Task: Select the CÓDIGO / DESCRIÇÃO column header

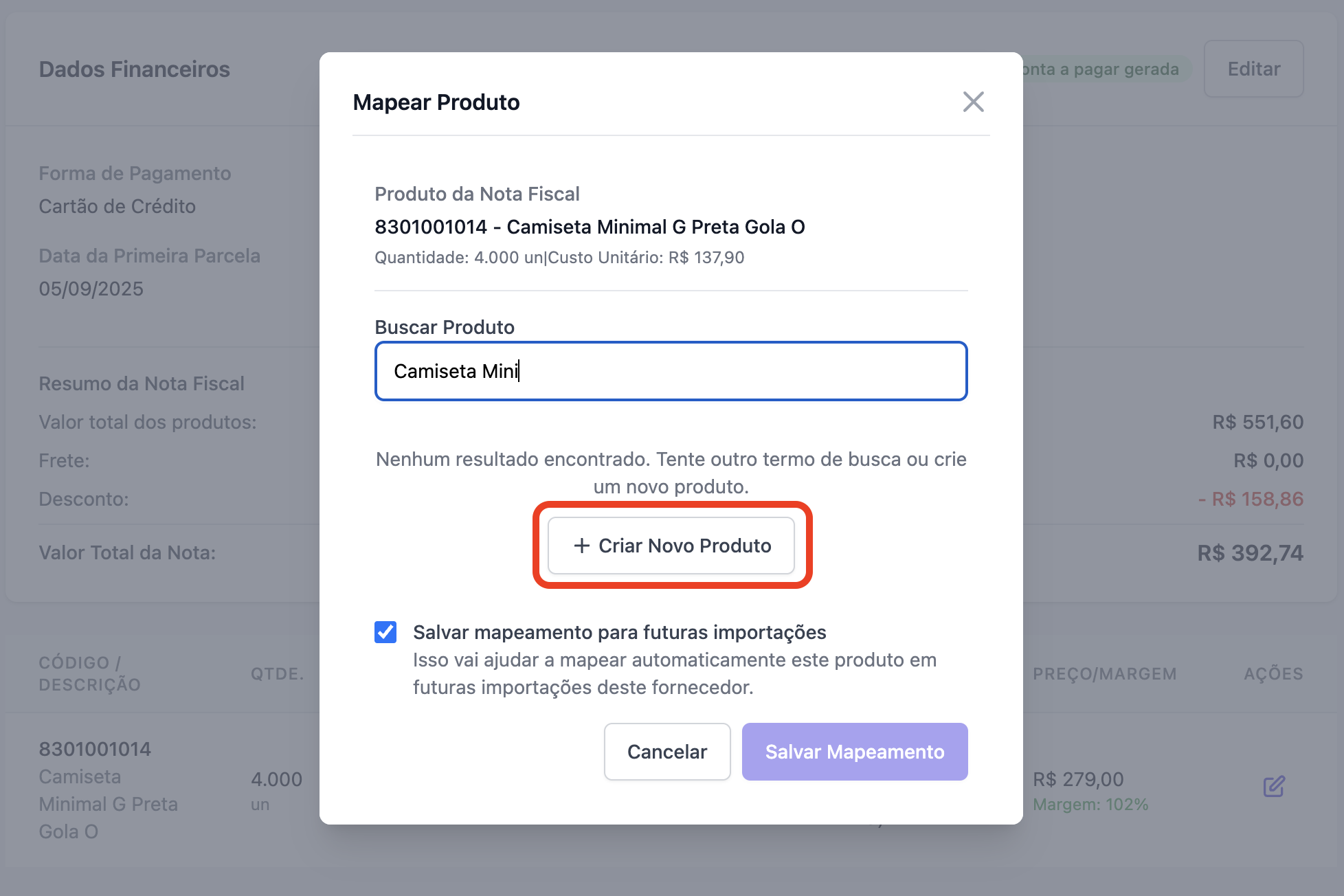Action: click(x=90, y=673)
